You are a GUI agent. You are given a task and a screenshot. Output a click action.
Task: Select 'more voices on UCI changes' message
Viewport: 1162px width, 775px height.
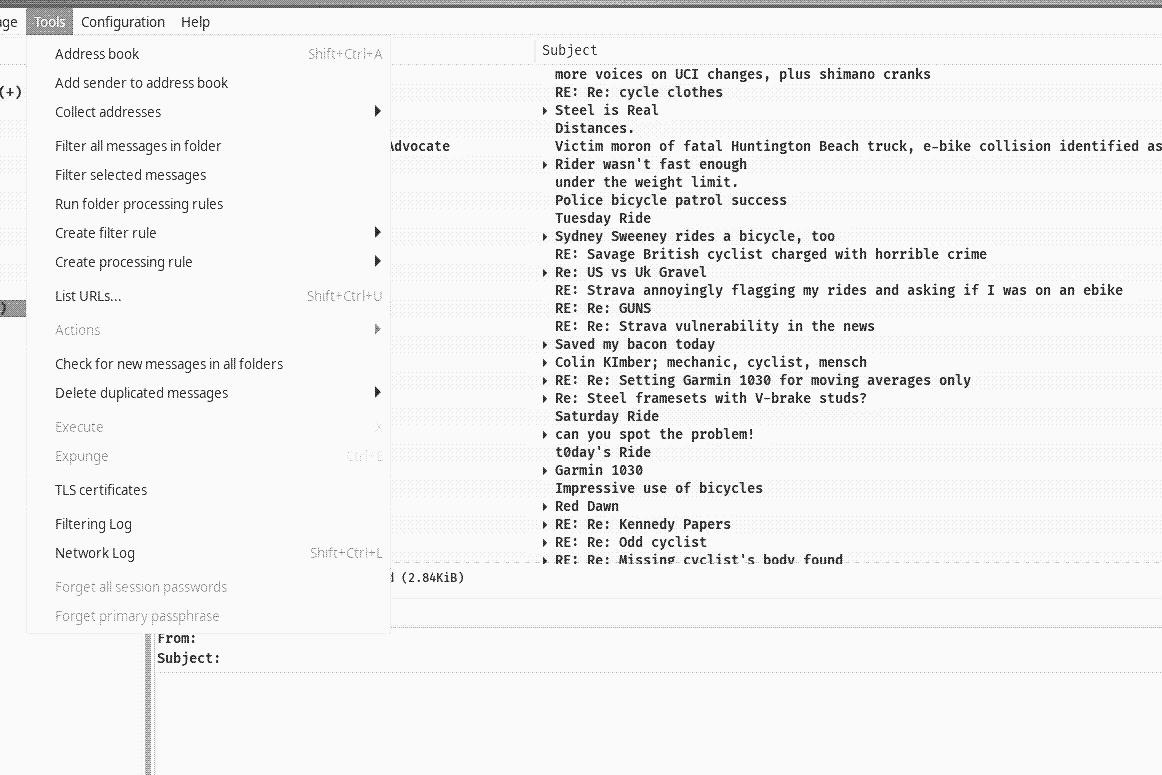click(x=743, y=74)
